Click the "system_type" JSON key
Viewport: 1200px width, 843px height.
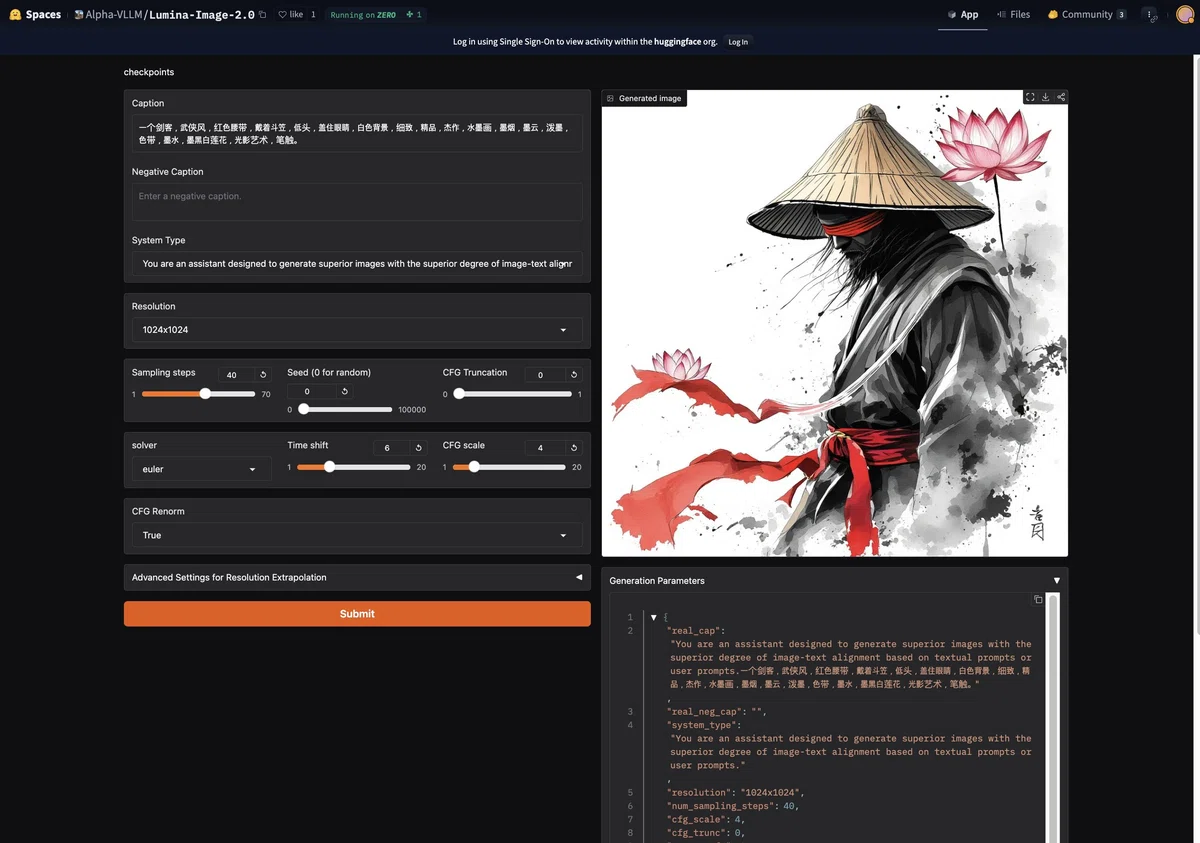click(x=704, y=725)
